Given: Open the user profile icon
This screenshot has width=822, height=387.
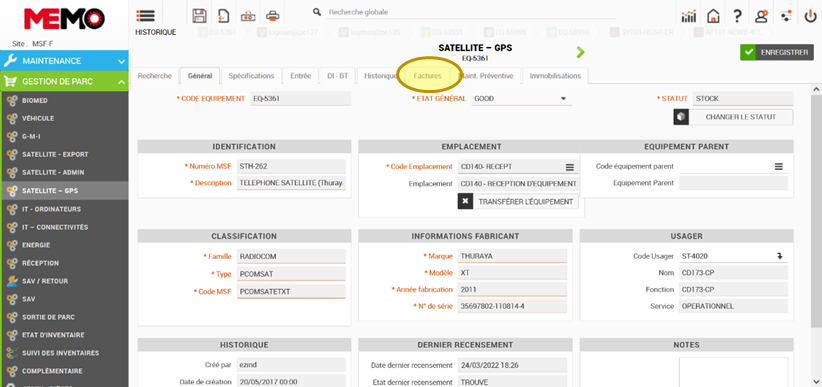Looking at the screenshot, I should click(x=761, y=16).
